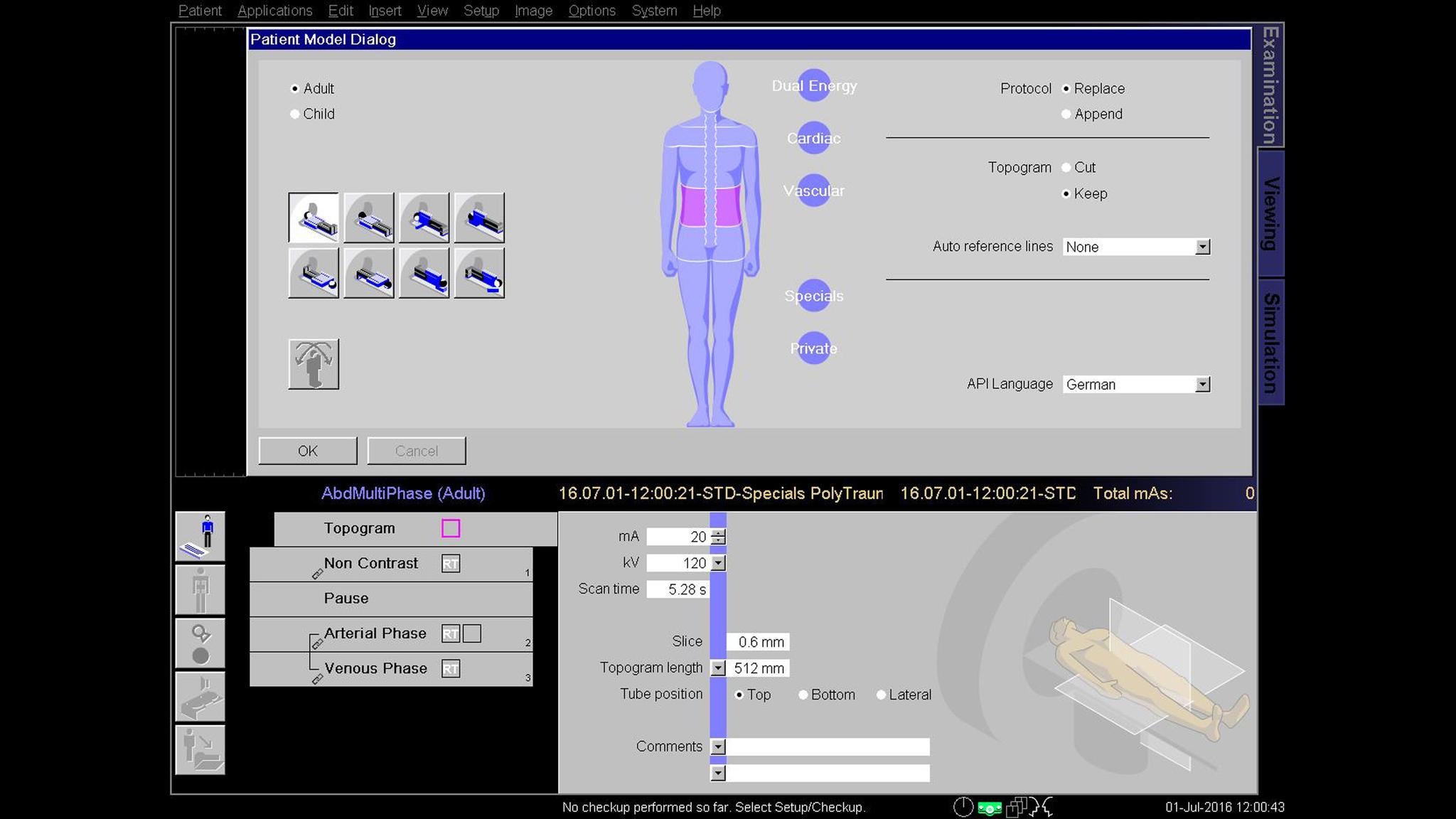Click the patient registration icon in left sidebar
This screenshot has height=819, width=1456.
(200, 535)
